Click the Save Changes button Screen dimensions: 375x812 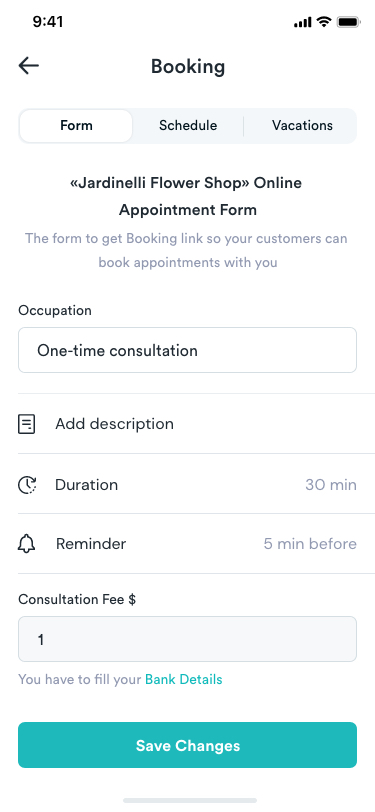188,745
